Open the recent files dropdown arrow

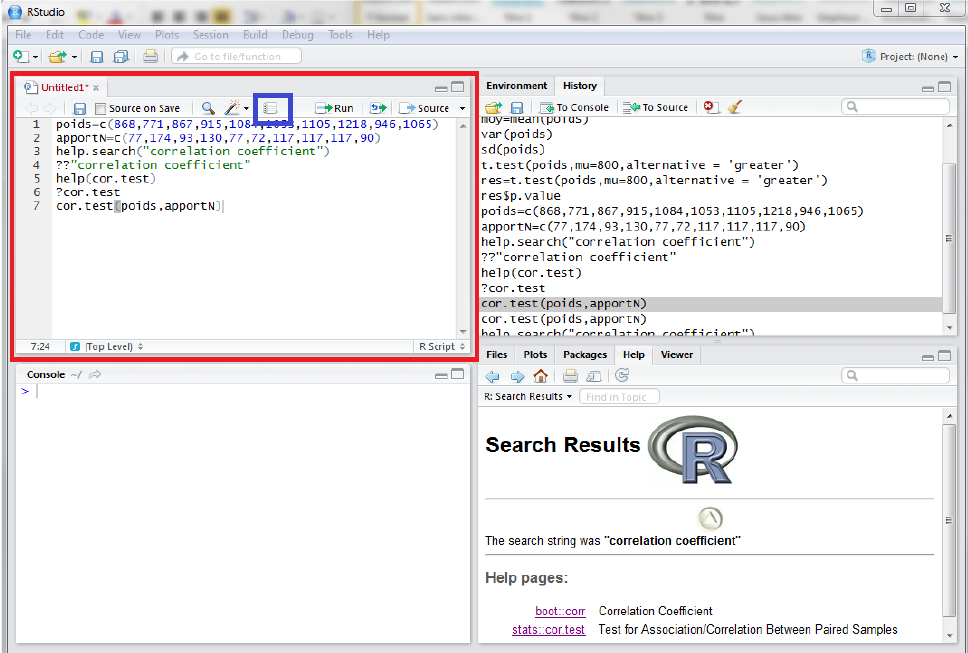(74, 57)
